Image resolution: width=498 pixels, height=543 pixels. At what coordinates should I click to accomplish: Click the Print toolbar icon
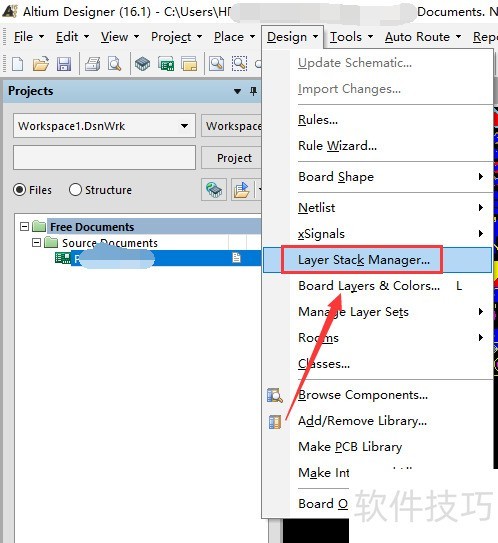[92, 64]
